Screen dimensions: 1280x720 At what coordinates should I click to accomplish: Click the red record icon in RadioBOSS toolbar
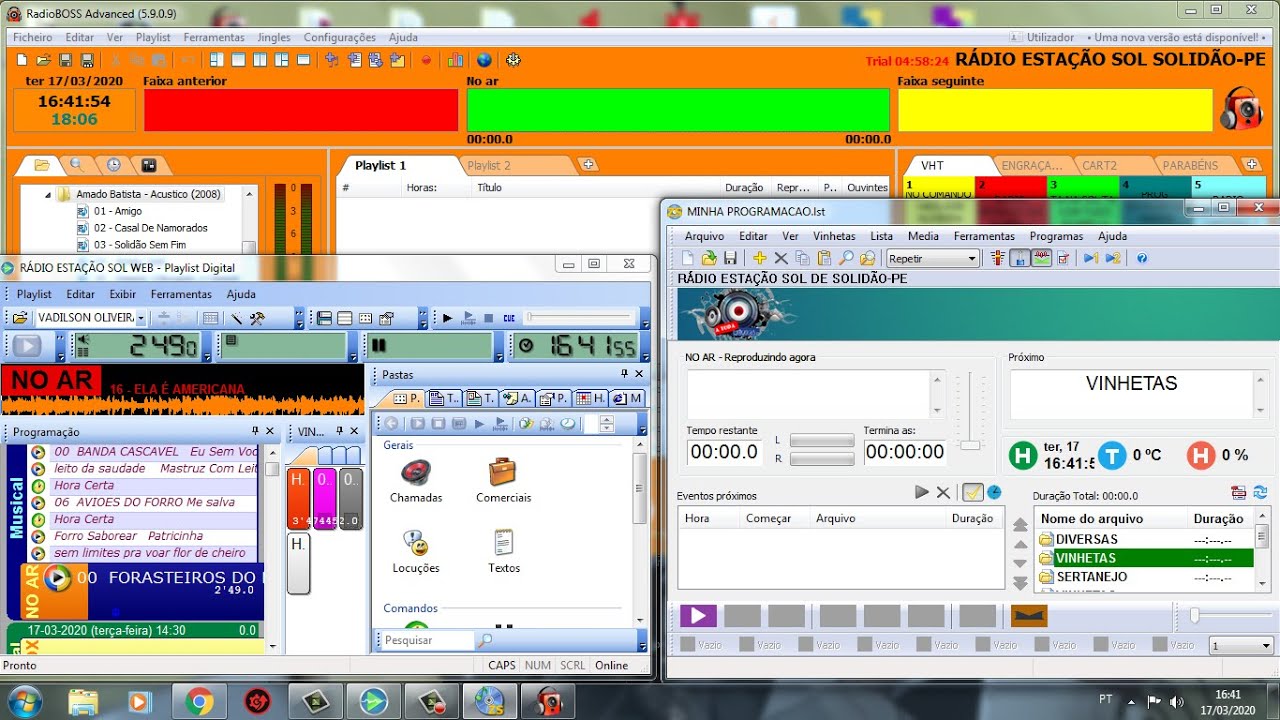coord(426,60)
